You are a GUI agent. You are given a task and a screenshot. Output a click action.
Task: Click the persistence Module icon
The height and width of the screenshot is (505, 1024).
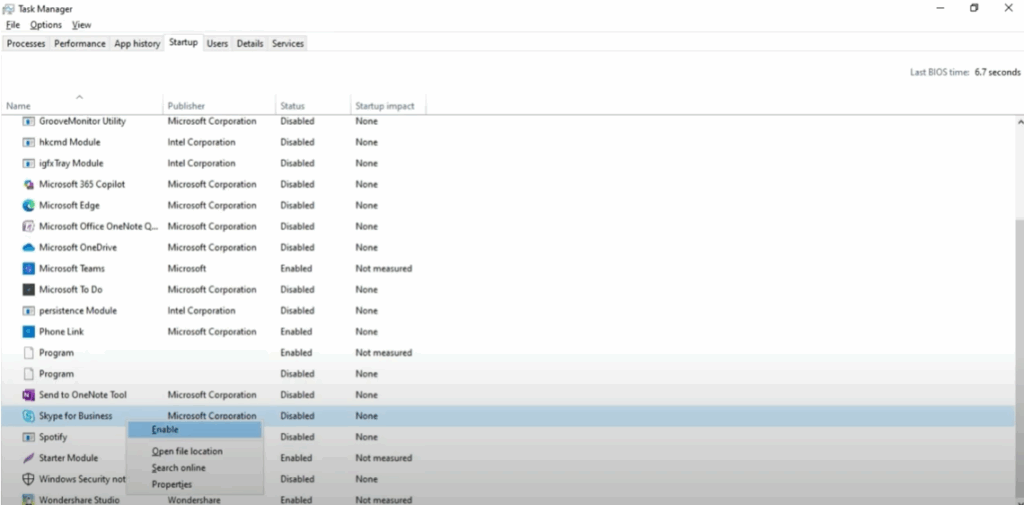click(x=28, y=311)
